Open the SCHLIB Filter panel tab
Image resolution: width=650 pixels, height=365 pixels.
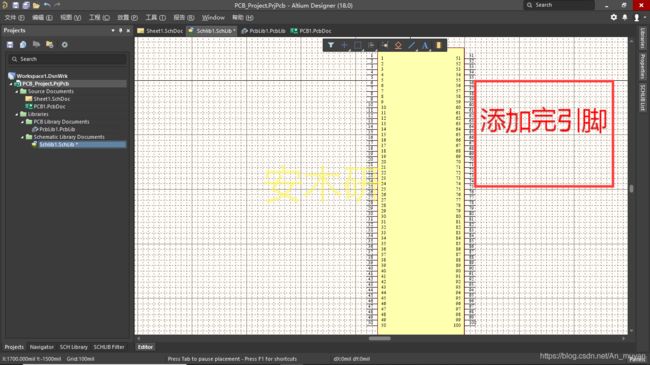[109, 347]
